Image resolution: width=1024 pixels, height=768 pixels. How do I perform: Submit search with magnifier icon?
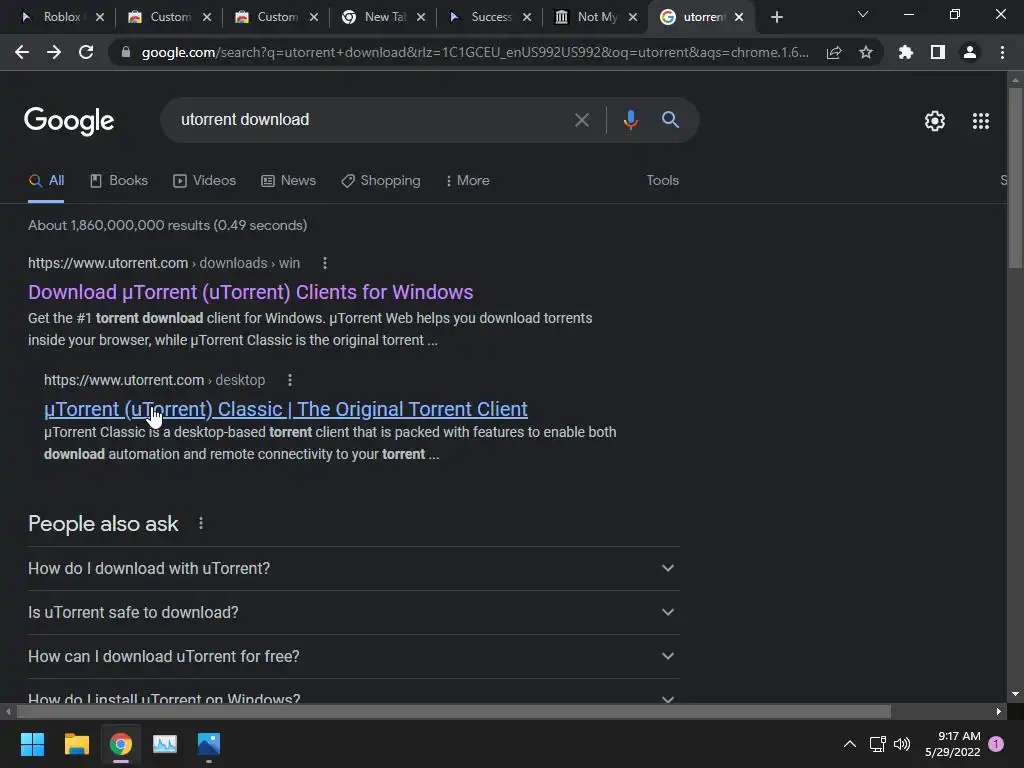point(670,120)
